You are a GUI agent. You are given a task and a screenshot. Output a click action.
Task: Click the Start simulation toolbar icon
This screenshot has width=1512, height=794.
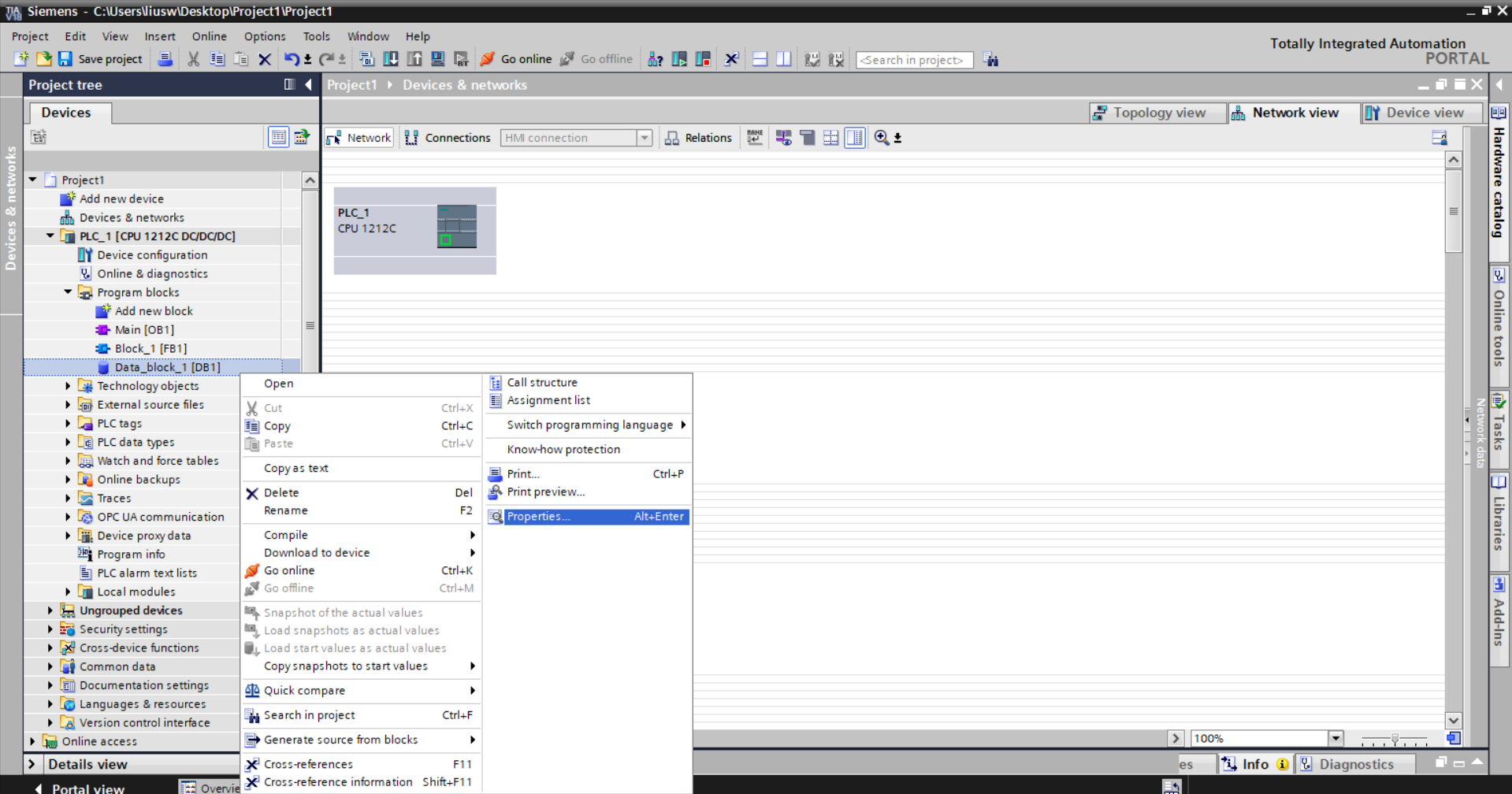[437, 59]
